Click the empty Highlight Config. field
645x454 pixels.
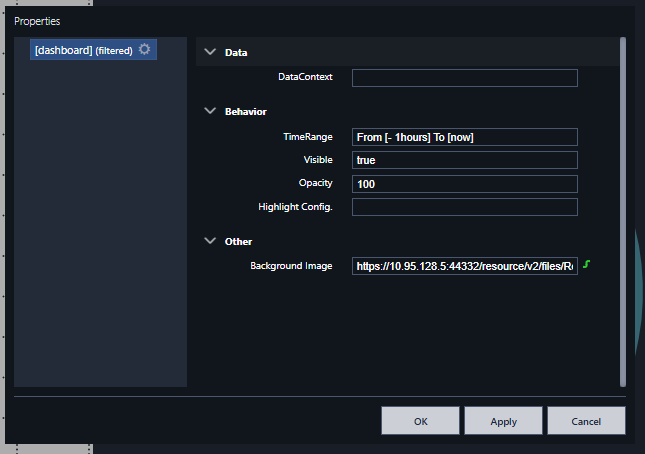tap(464, 207)
